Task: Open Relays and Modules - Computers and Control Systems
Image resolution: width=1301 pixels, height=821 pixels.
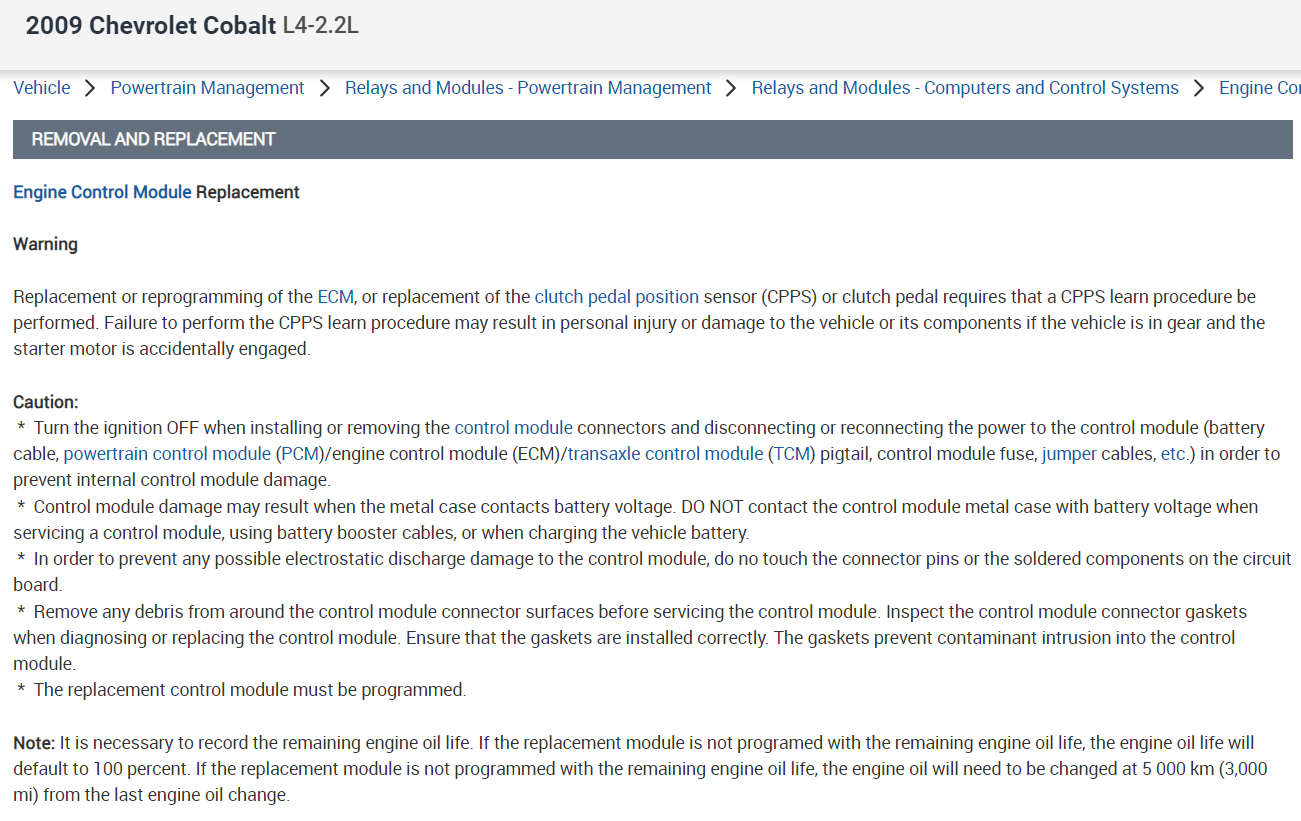Action: [965, 88]
